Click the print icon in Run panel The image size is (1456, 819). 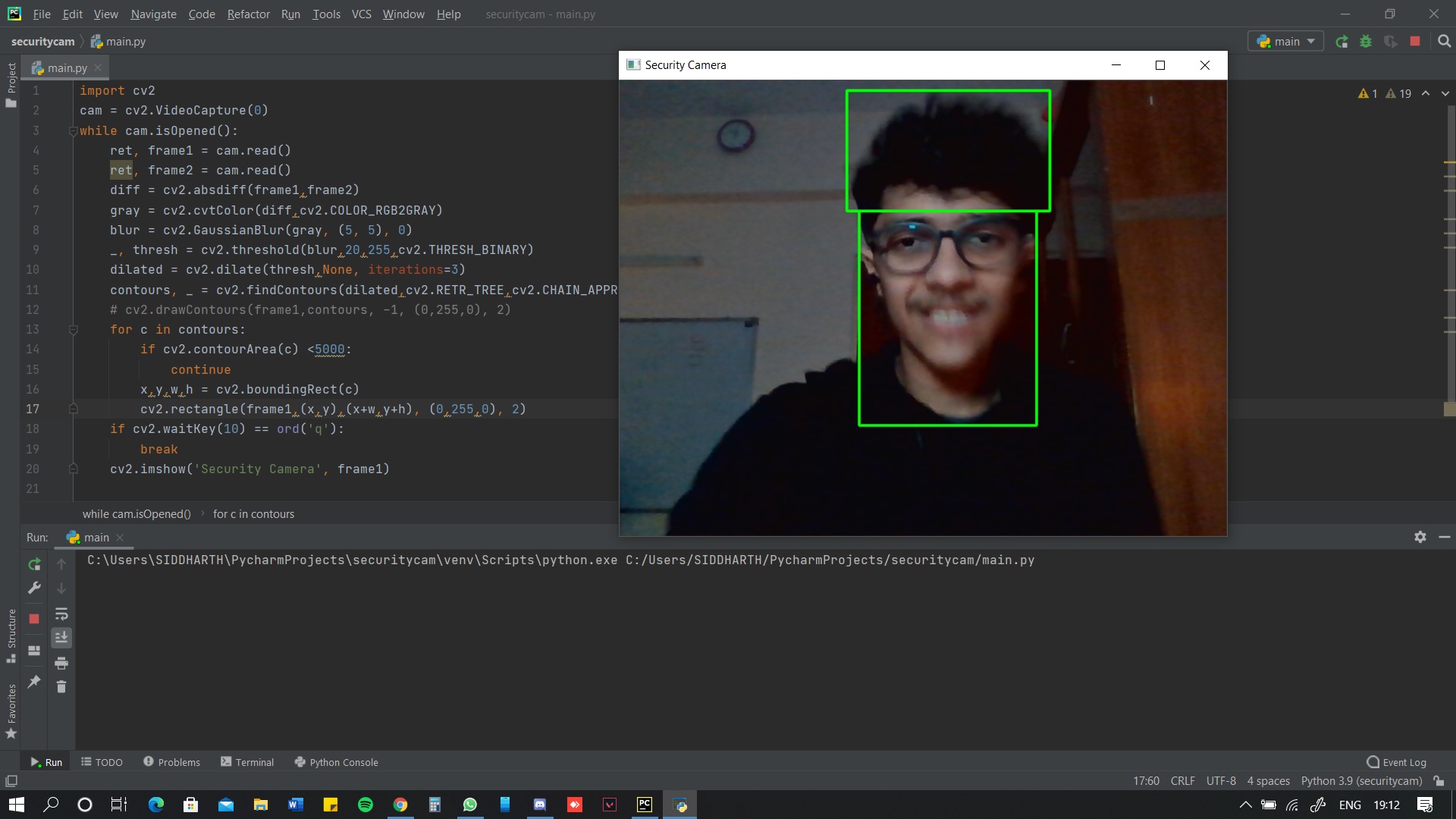click(61, 664)
